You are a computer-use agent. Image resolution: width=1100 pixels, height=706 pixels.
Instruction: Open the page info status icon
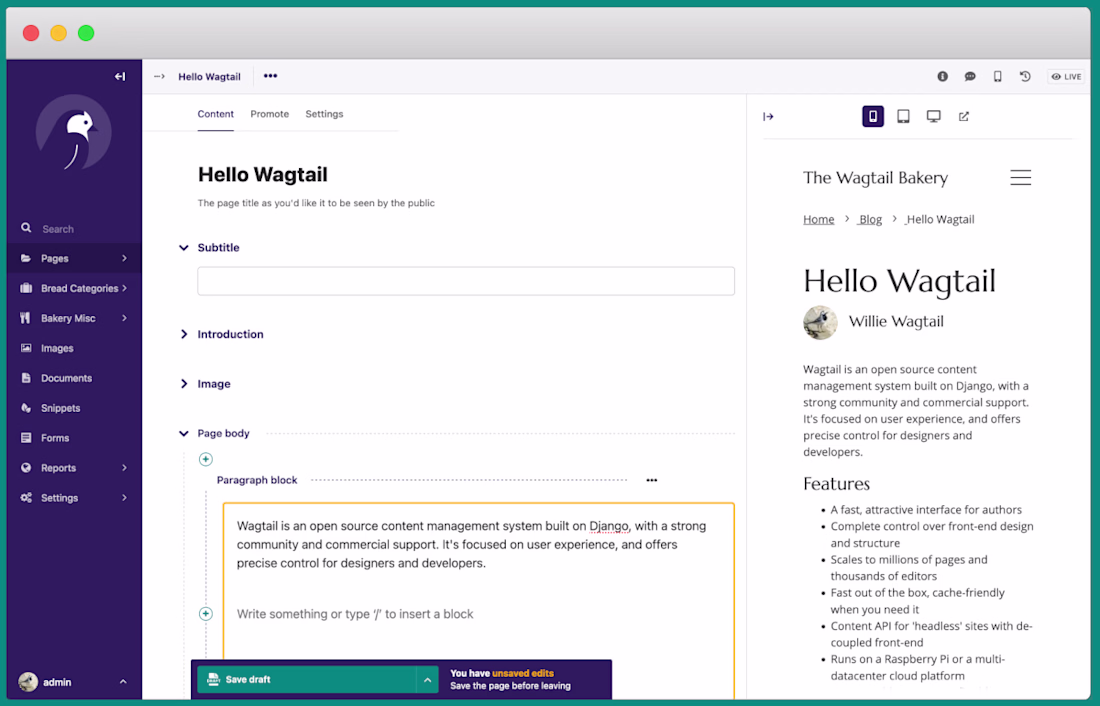point(942,76)
